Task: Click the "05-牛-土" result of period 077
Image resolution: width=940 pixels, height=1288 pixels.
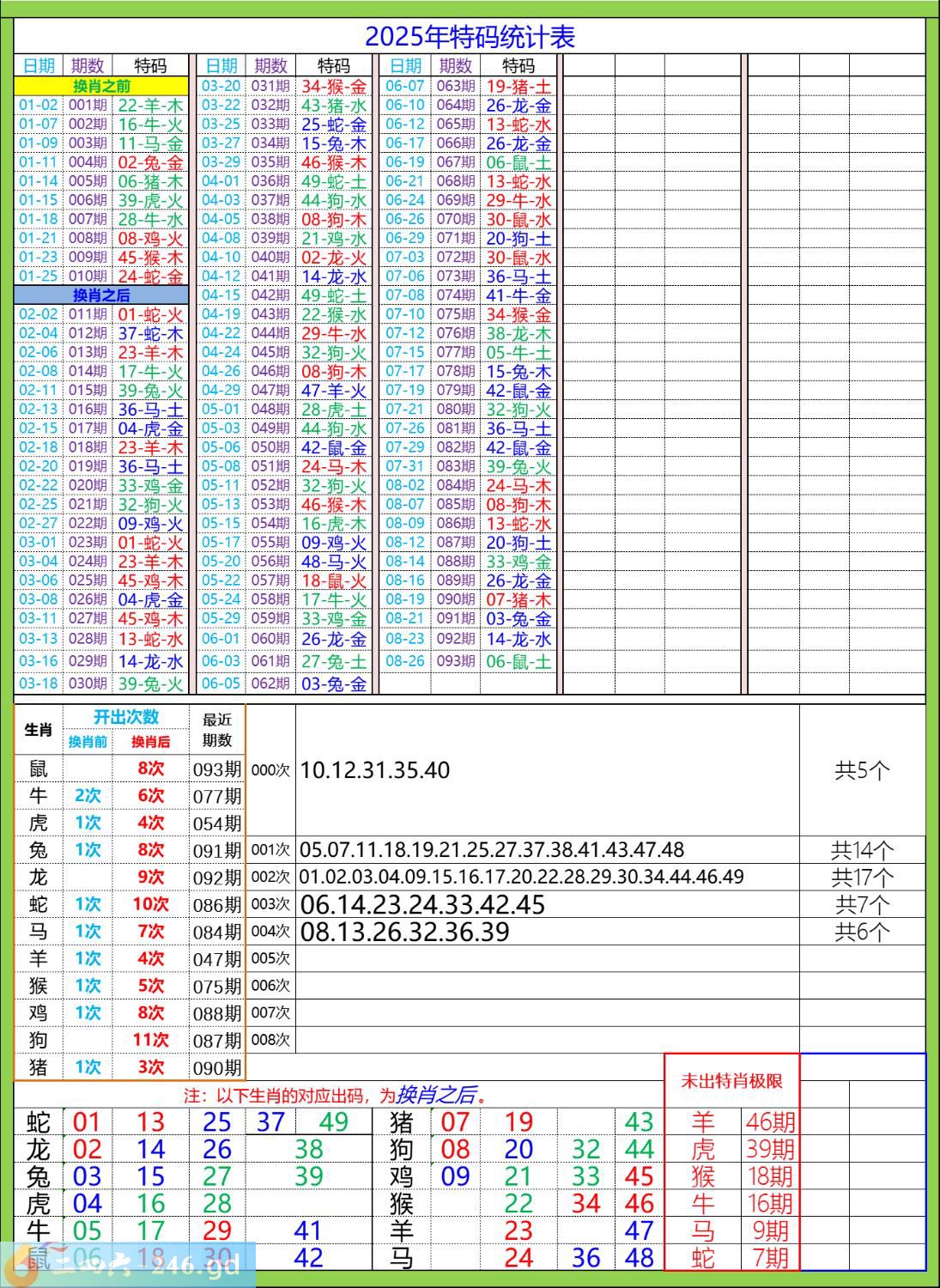Action: [519, 352]
